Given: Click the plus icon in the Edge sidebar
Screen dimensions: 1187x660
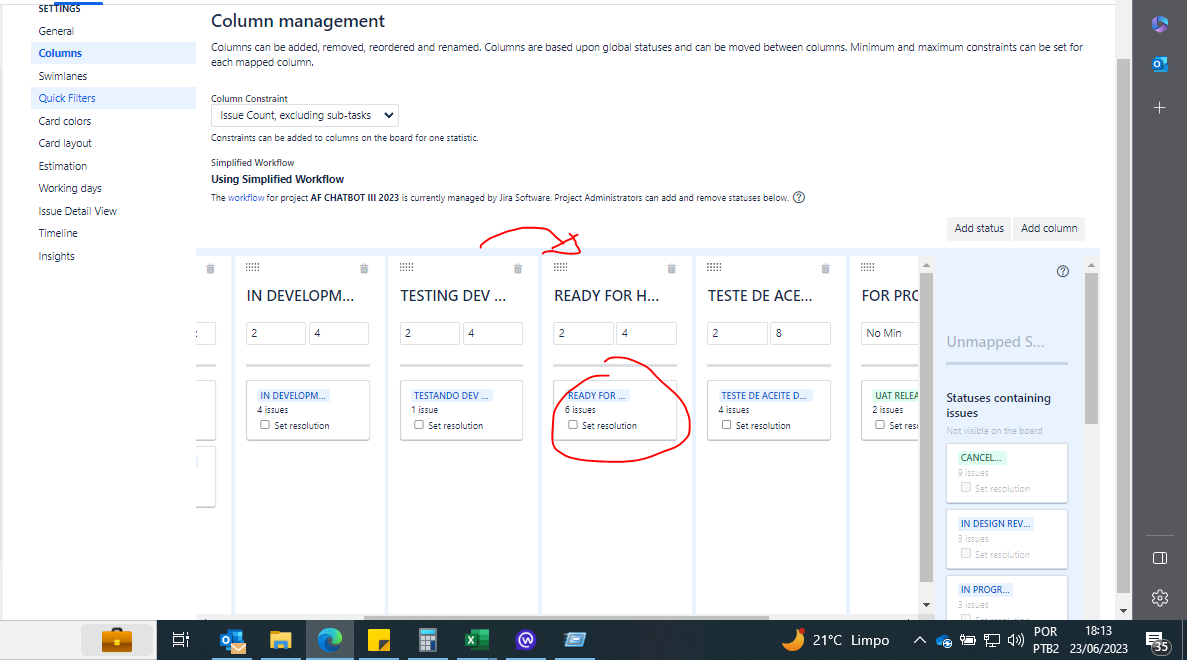Looking at the screenshot, I should coord(1159,107).
